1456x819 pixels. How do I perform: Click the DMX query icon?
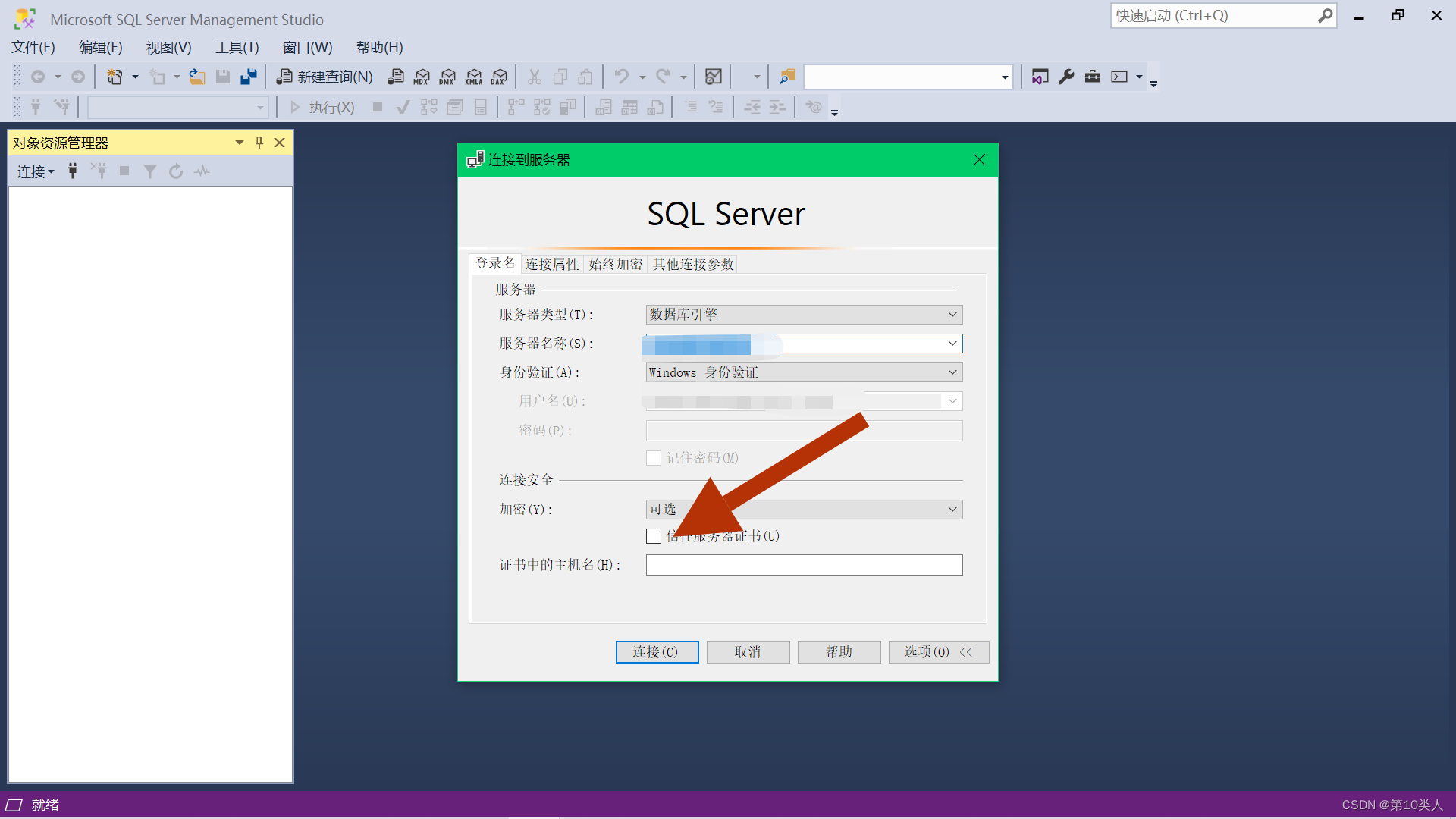click(x=447, y=77)
